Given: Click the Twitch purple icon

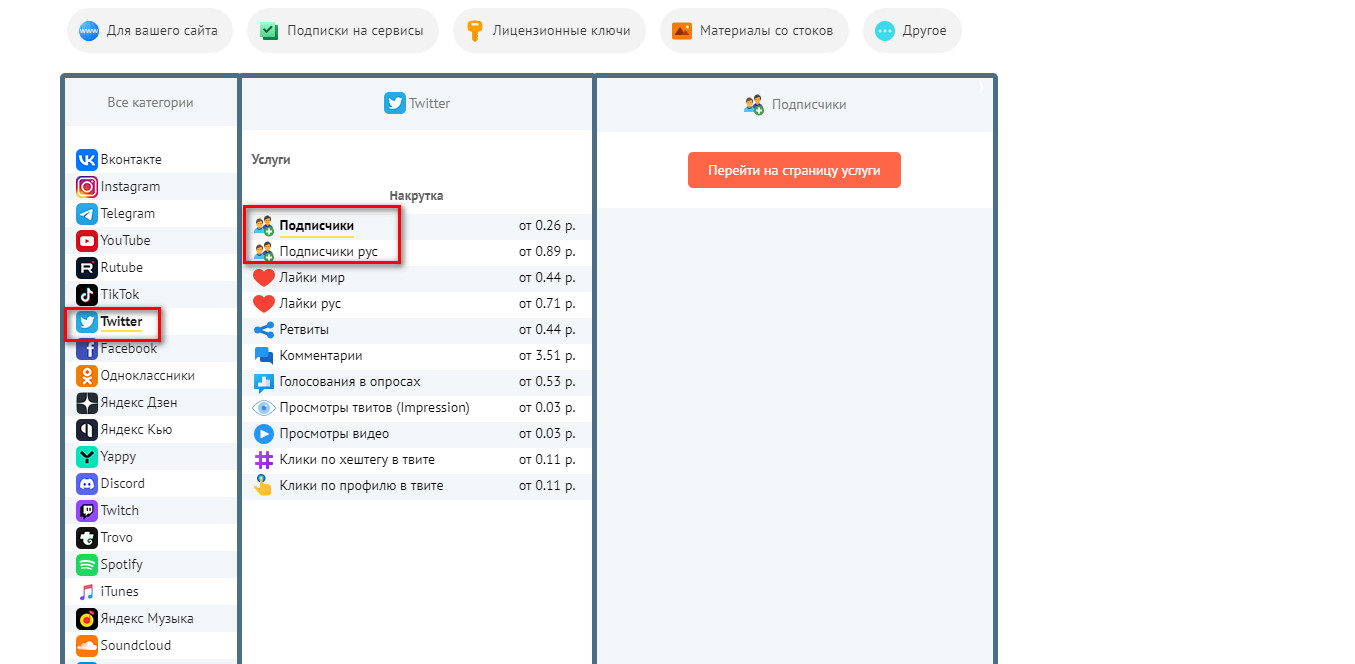Looking at the screenshot, I should click(87, 511).
